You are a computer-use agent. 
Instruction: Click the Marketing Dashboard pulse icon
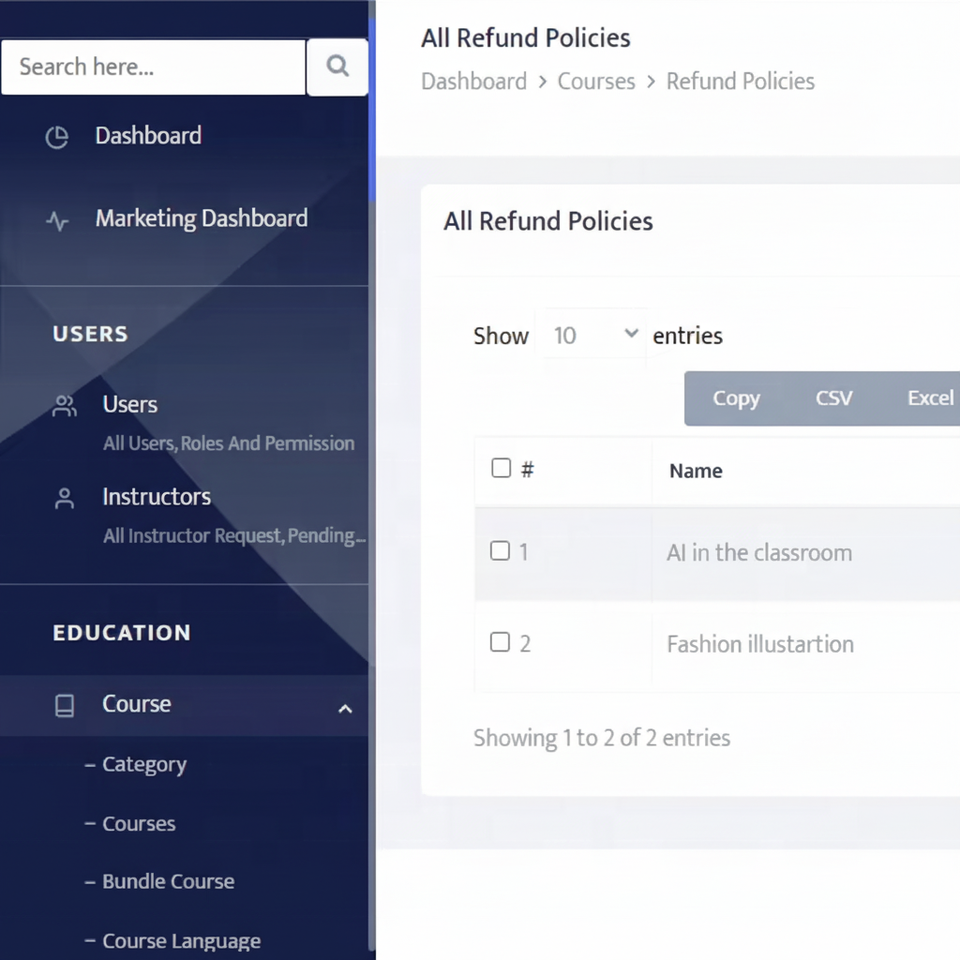pos(57,221)
